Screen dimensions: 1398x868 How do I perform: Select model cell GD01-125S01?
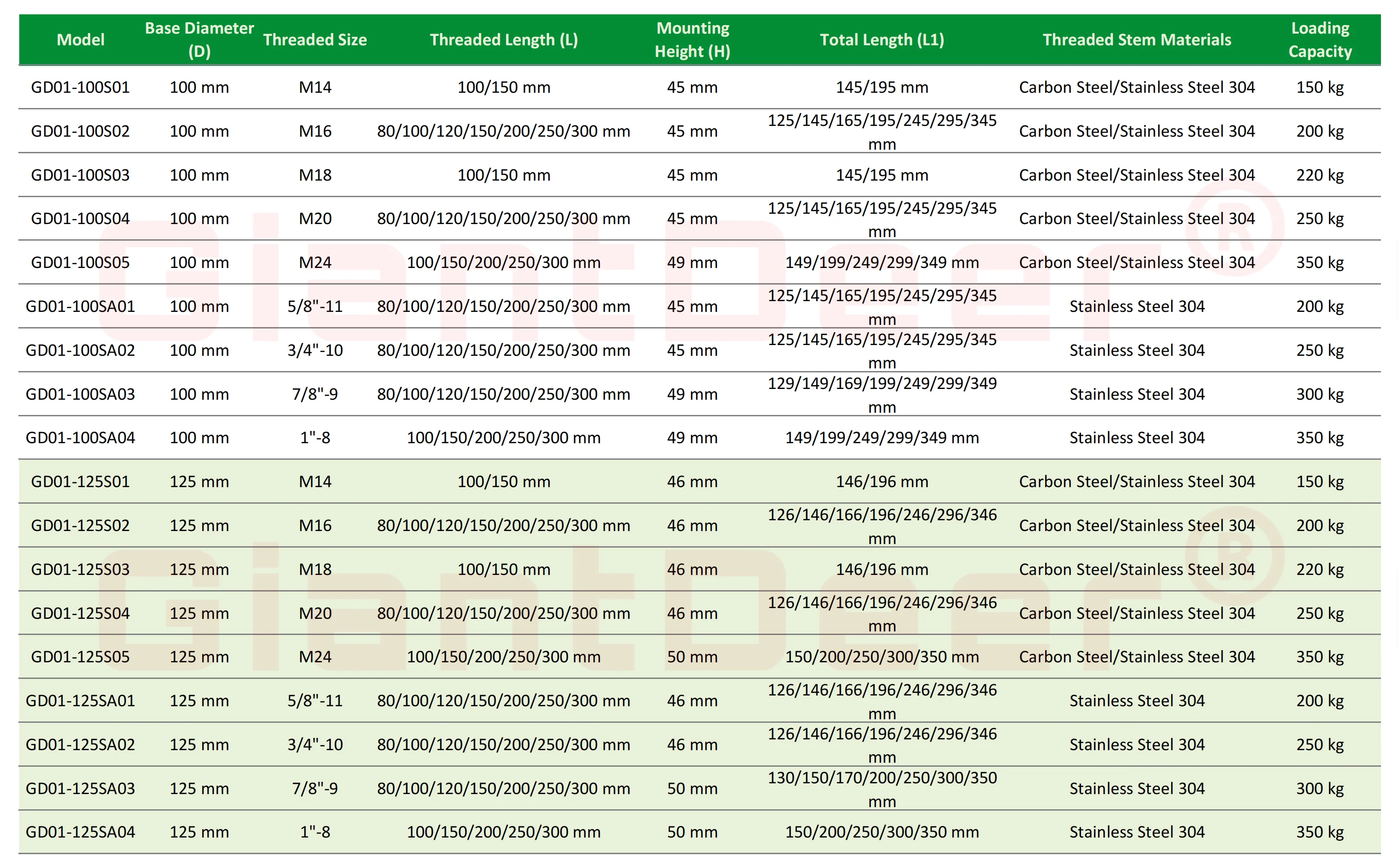pyautogui.click(x=80, y=482)
